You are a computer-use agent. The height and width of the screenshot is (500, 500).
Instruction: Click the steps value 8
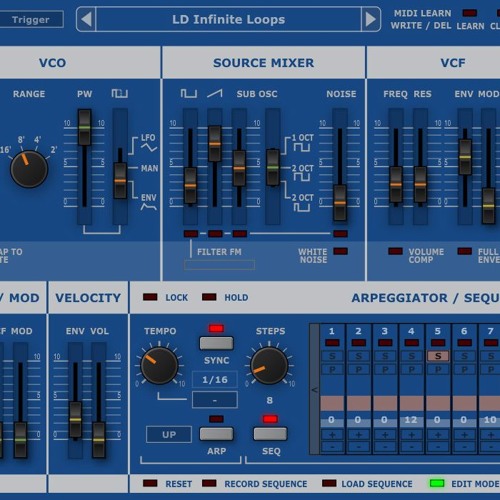tap(269, 400)
